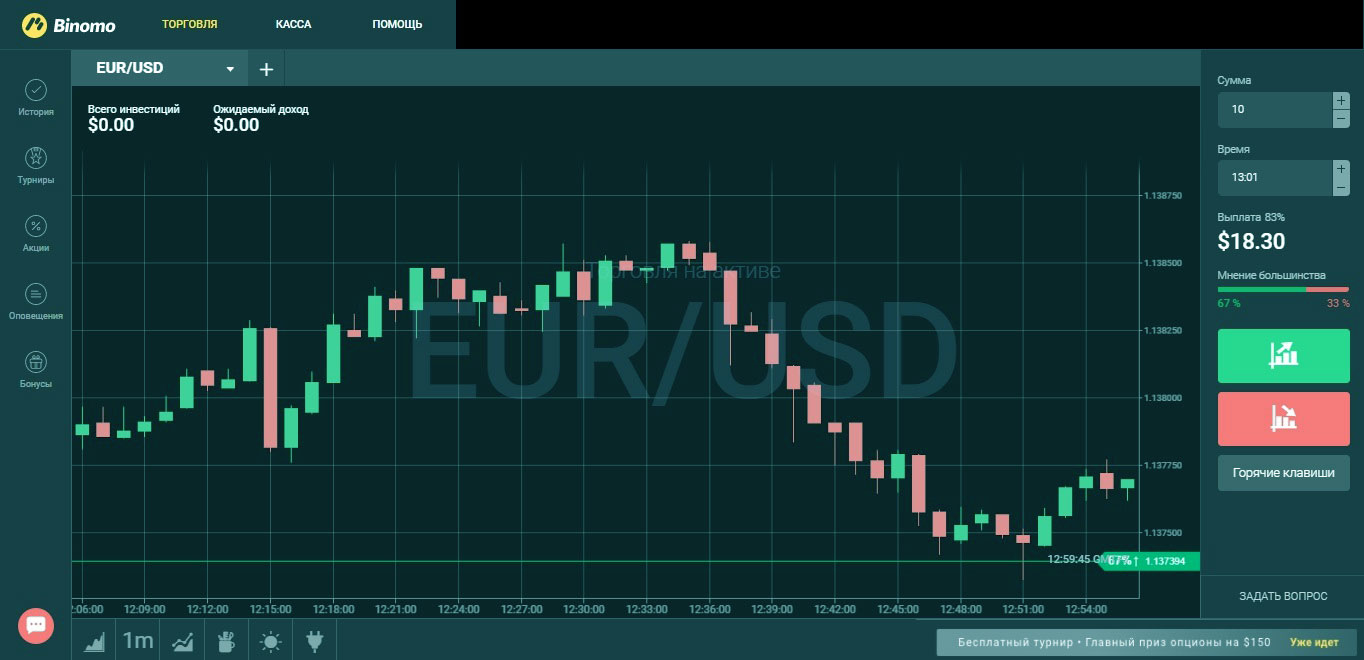Click the 12:45:00 time axis label
The width and height of the screenshot is (1364, 660).
(898, 609)
